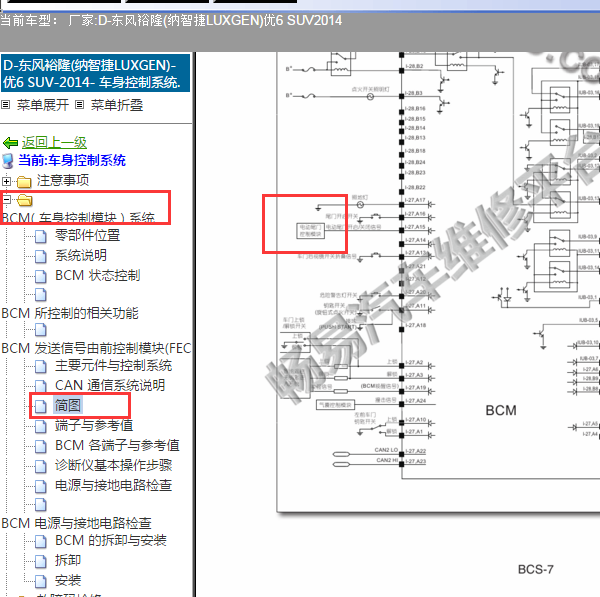Click the 主要元件与控制系统 document icon
This screenshot has width=600, height=597.
[x=41, y=366]
